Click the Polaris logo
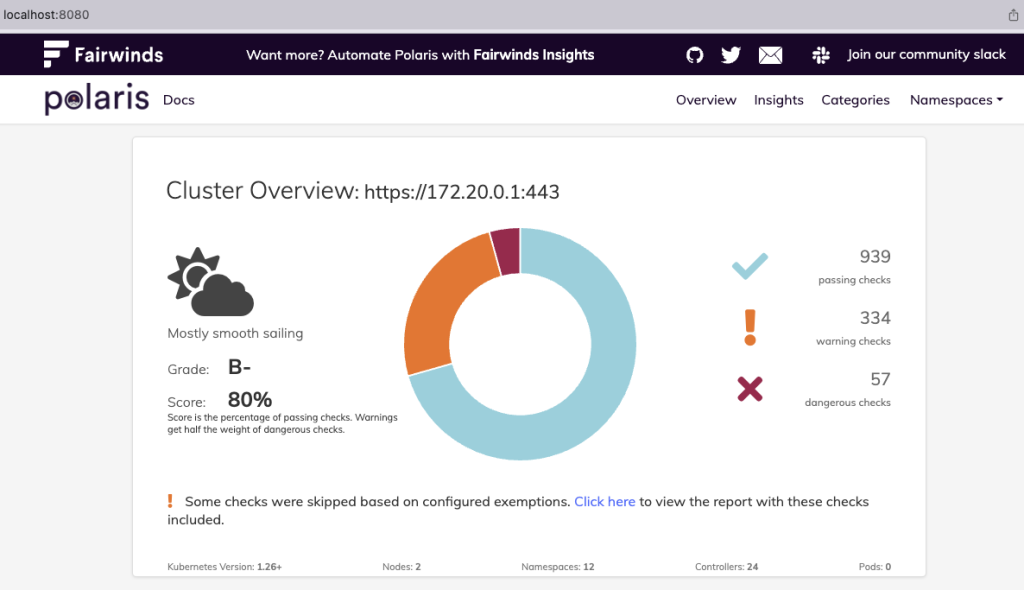Viewport: 1024px width, 590px height. click(97, 100)
